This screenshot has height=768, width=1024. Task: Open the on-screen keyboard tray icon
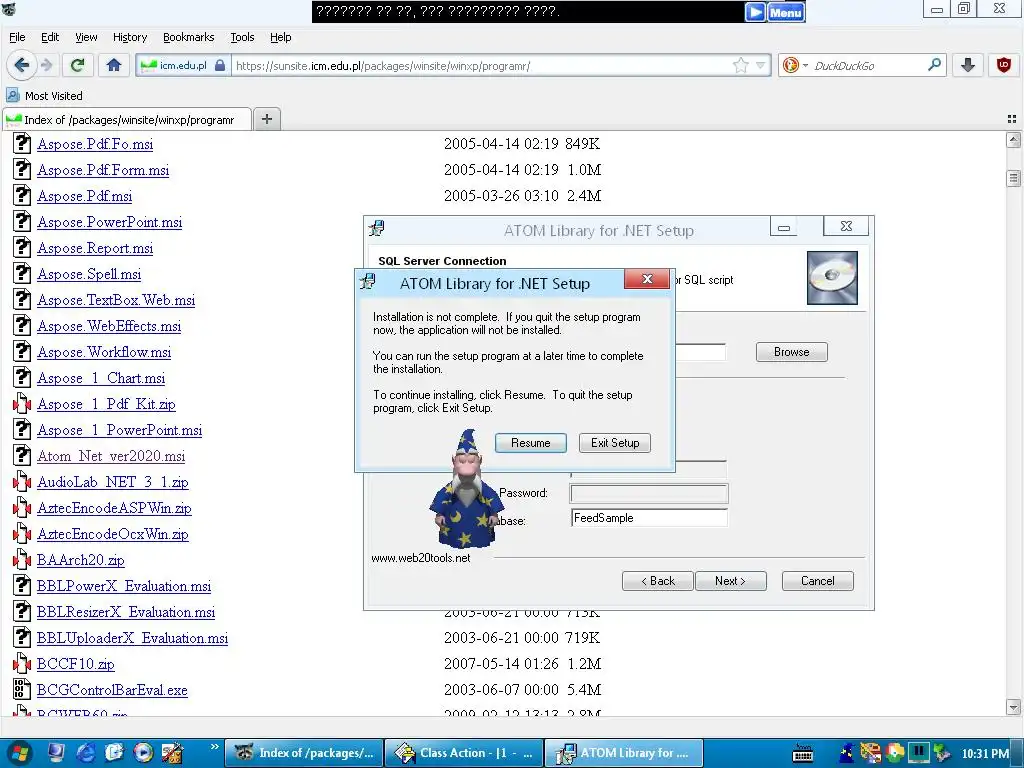[803, 753]
